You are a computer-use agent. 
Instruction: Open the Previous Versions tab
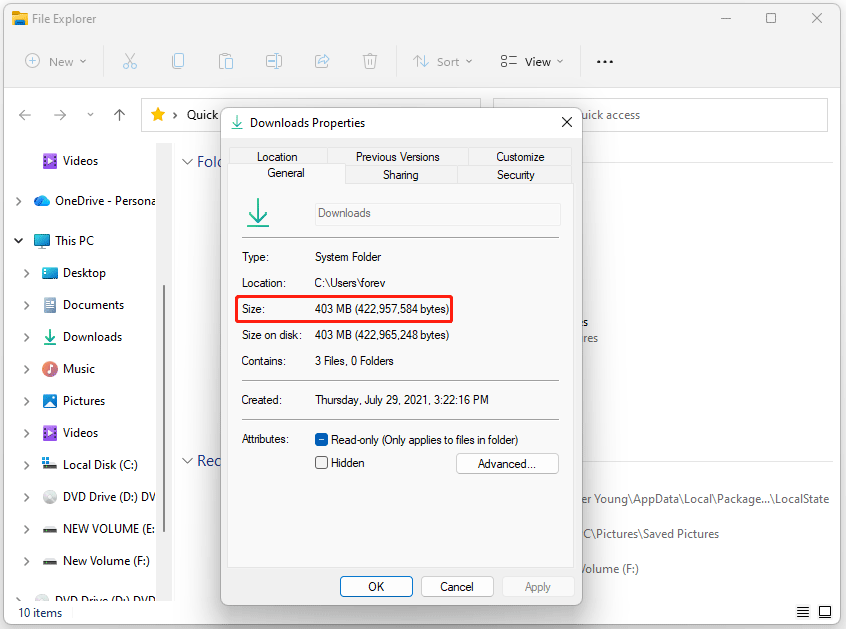point(398,156)
